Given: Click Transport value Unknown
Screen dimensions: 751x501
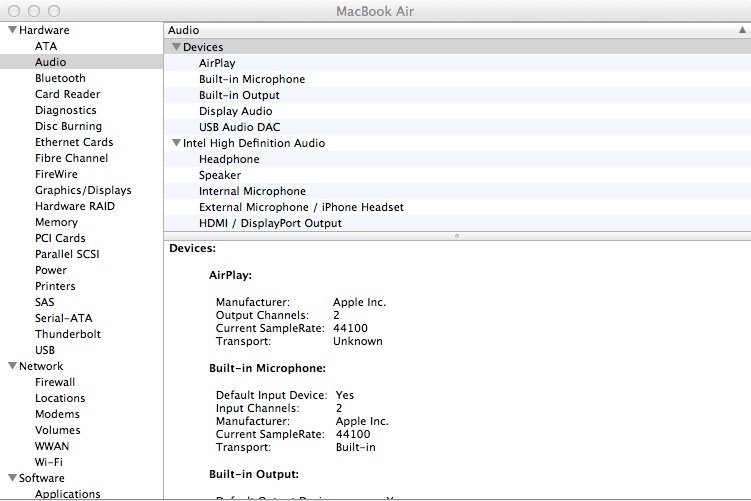Looking at the screenshot, I should tap(358, 341).
